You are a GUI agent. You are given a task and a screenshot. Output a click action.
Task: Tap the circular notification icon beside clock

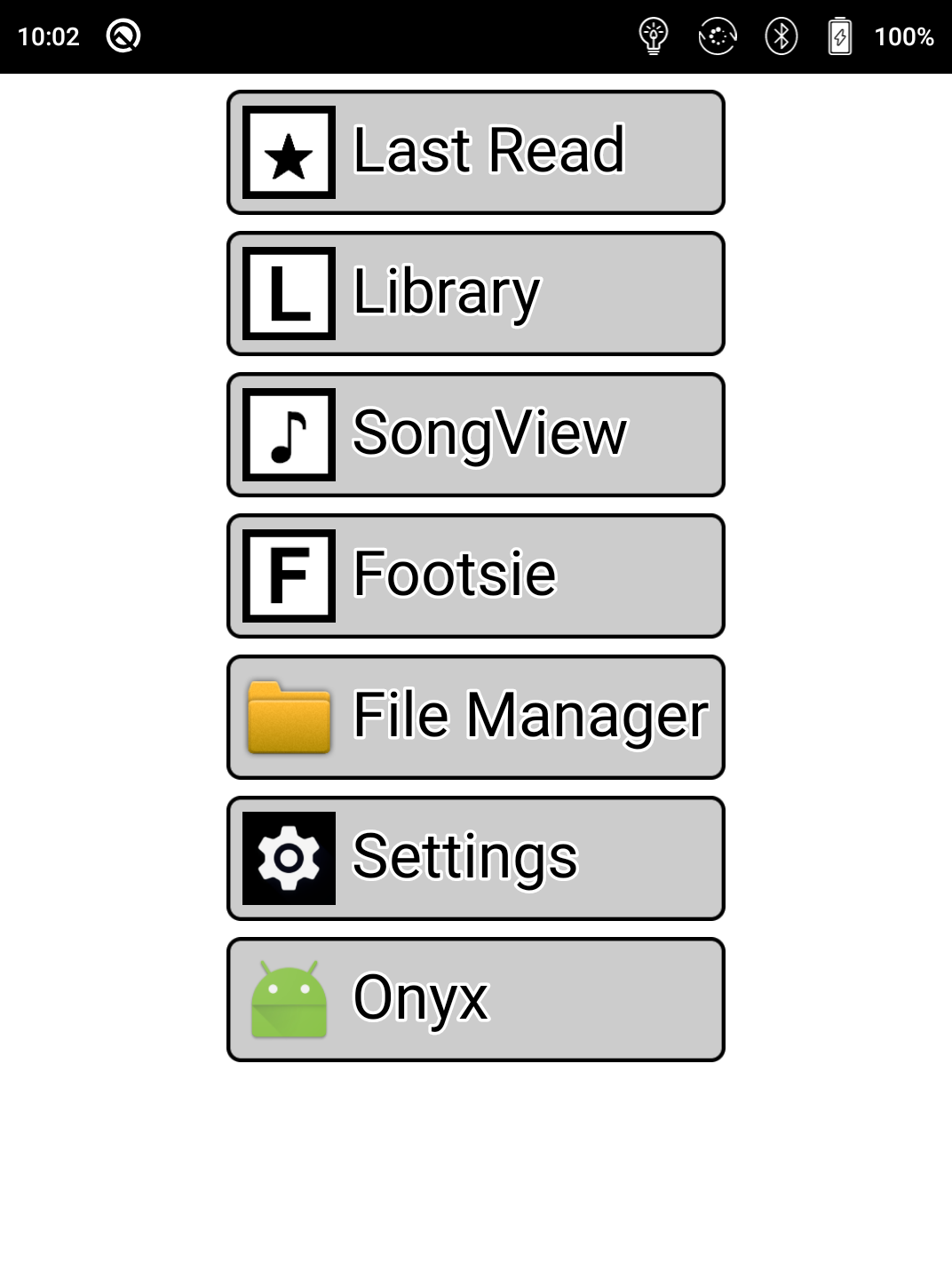(x=123, y=36)
